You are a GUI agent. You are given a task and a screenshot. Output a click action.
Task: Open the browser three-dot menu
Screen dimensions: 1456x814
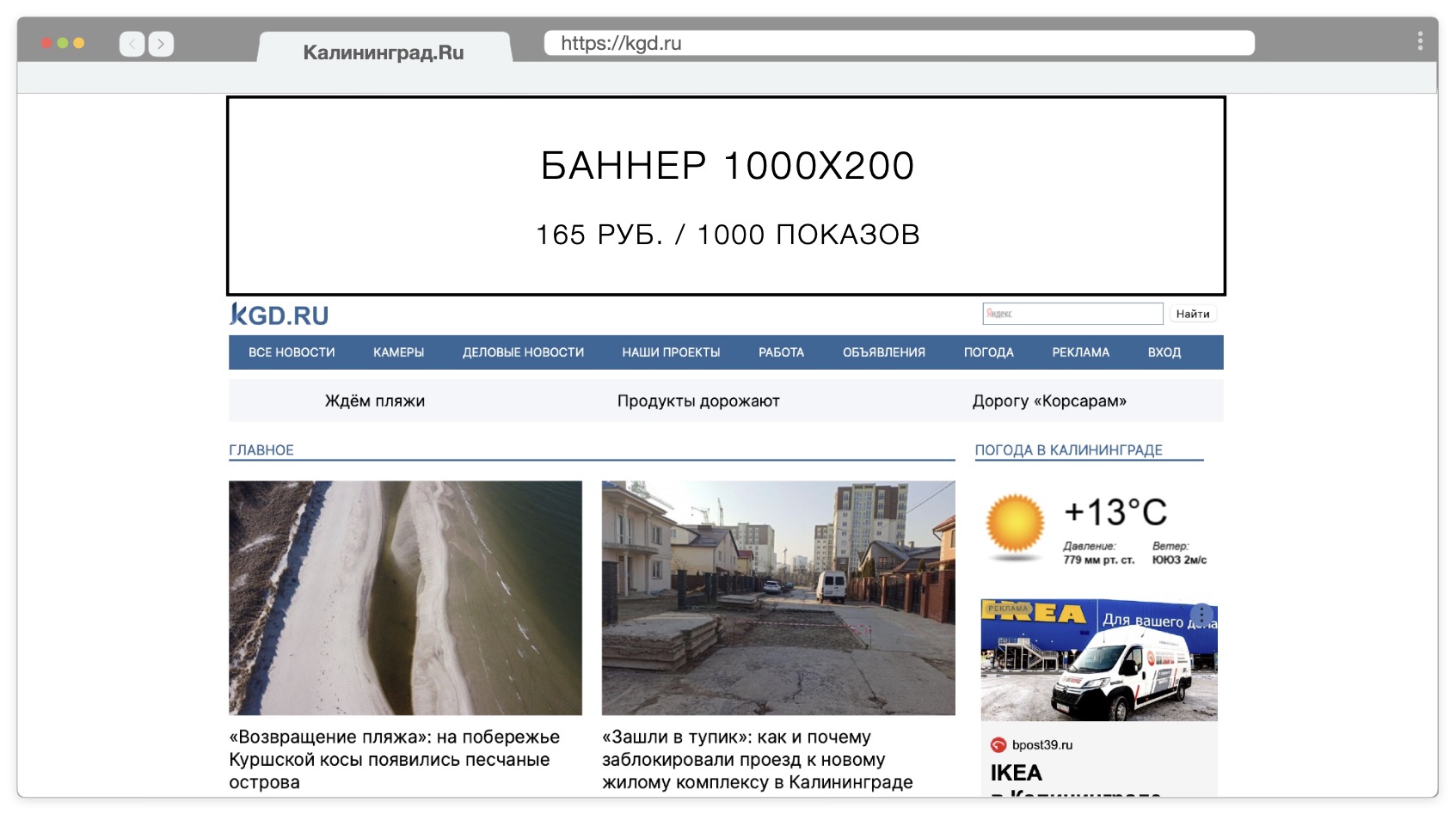point(1420,40)
